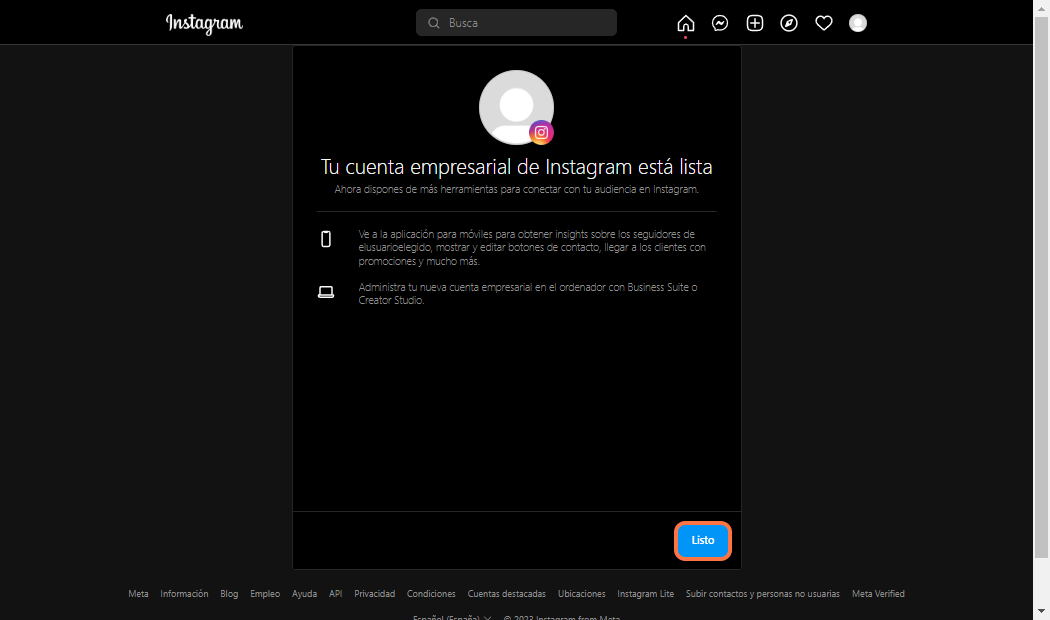
Task: Go to the Home feed icon
Action: pos(686,23)
